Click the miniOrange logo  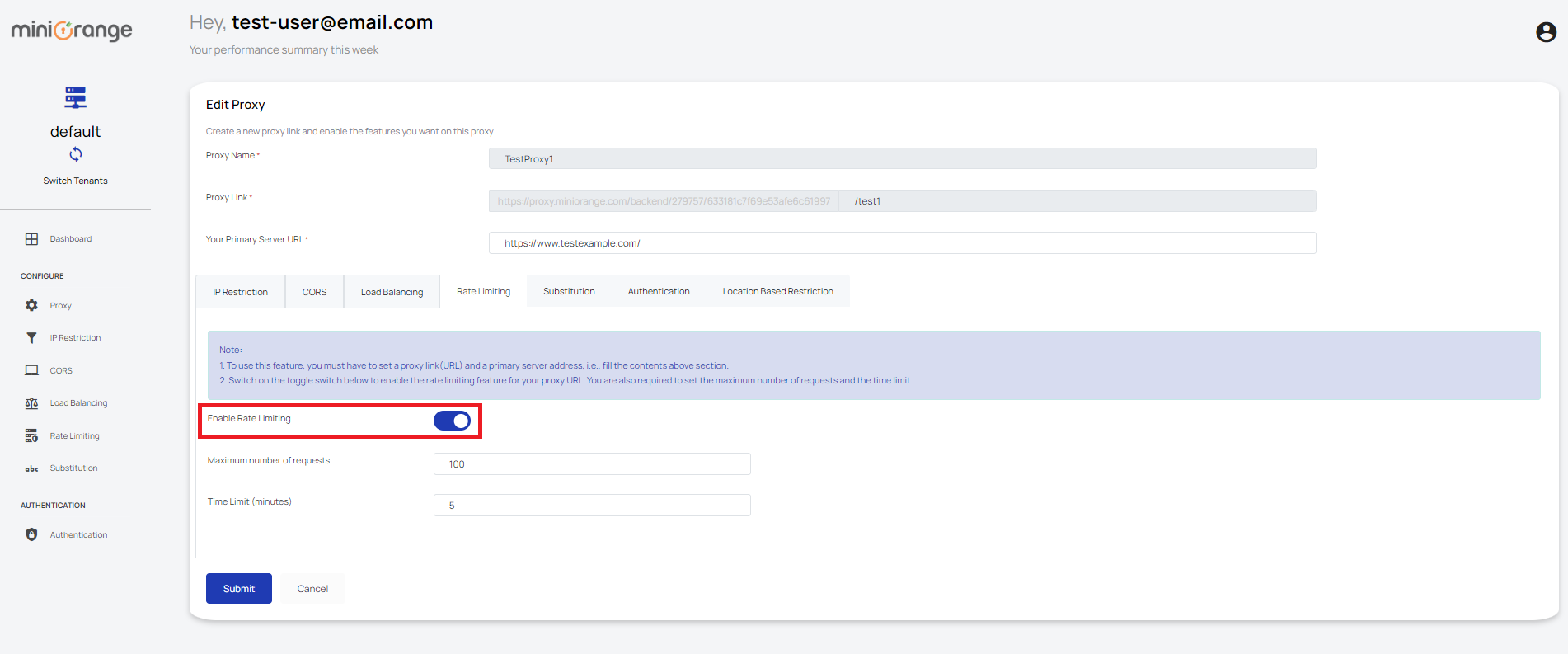72,31
